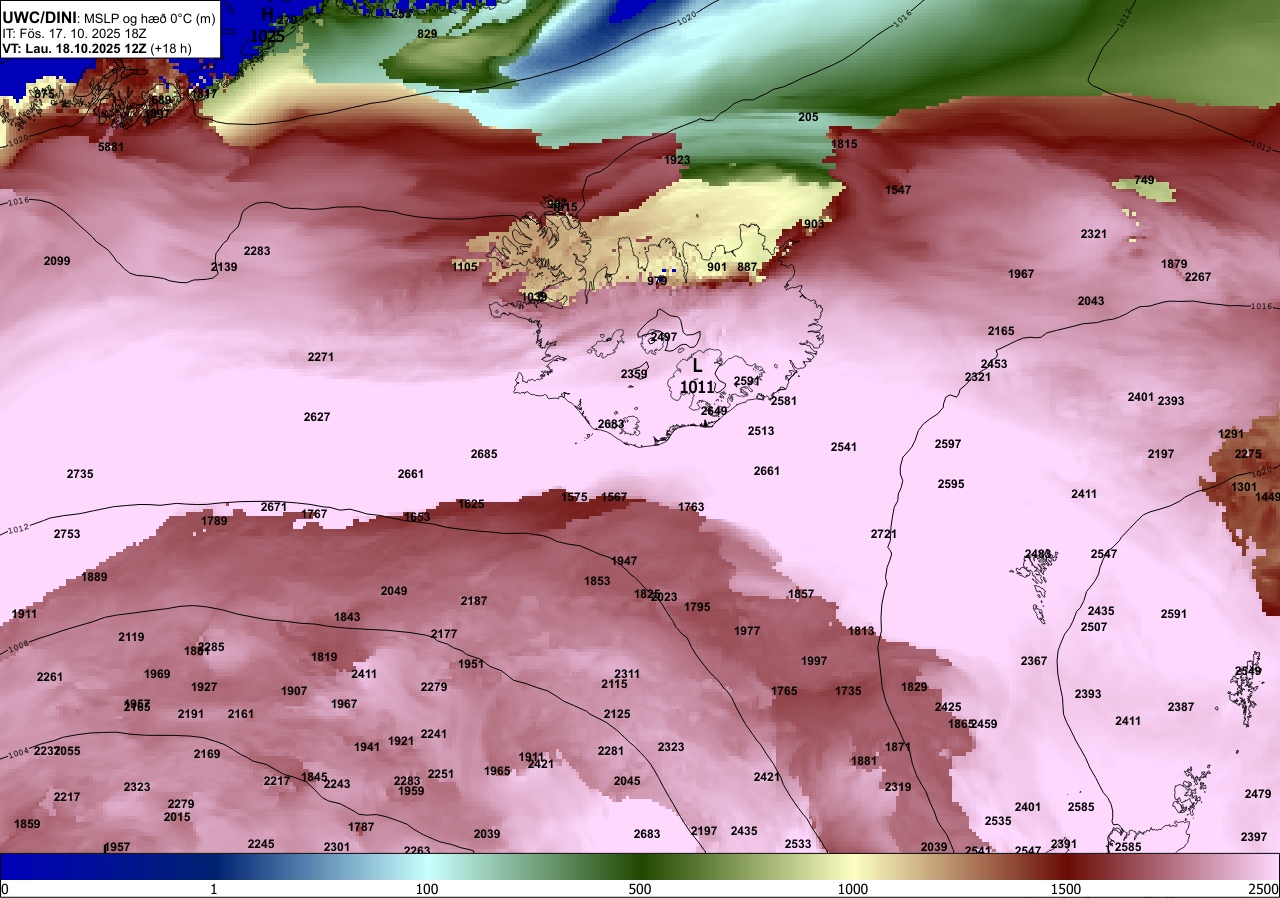1280x898 pixels.
Task: Click the height value 1947
Action: pyautogui.click(x=624, y=561)
